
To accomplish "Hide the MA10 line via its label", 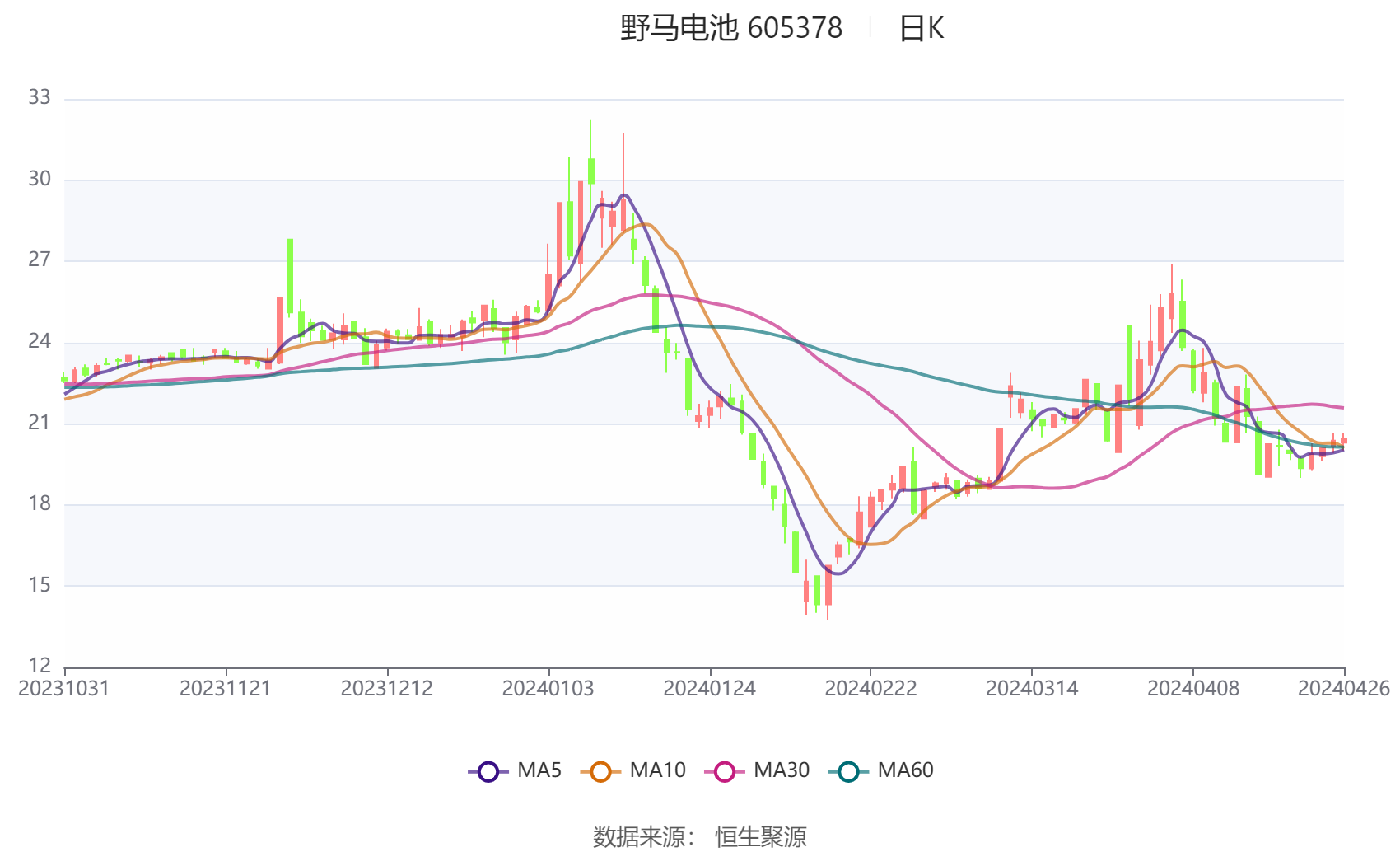I will [x=657, y=770].
